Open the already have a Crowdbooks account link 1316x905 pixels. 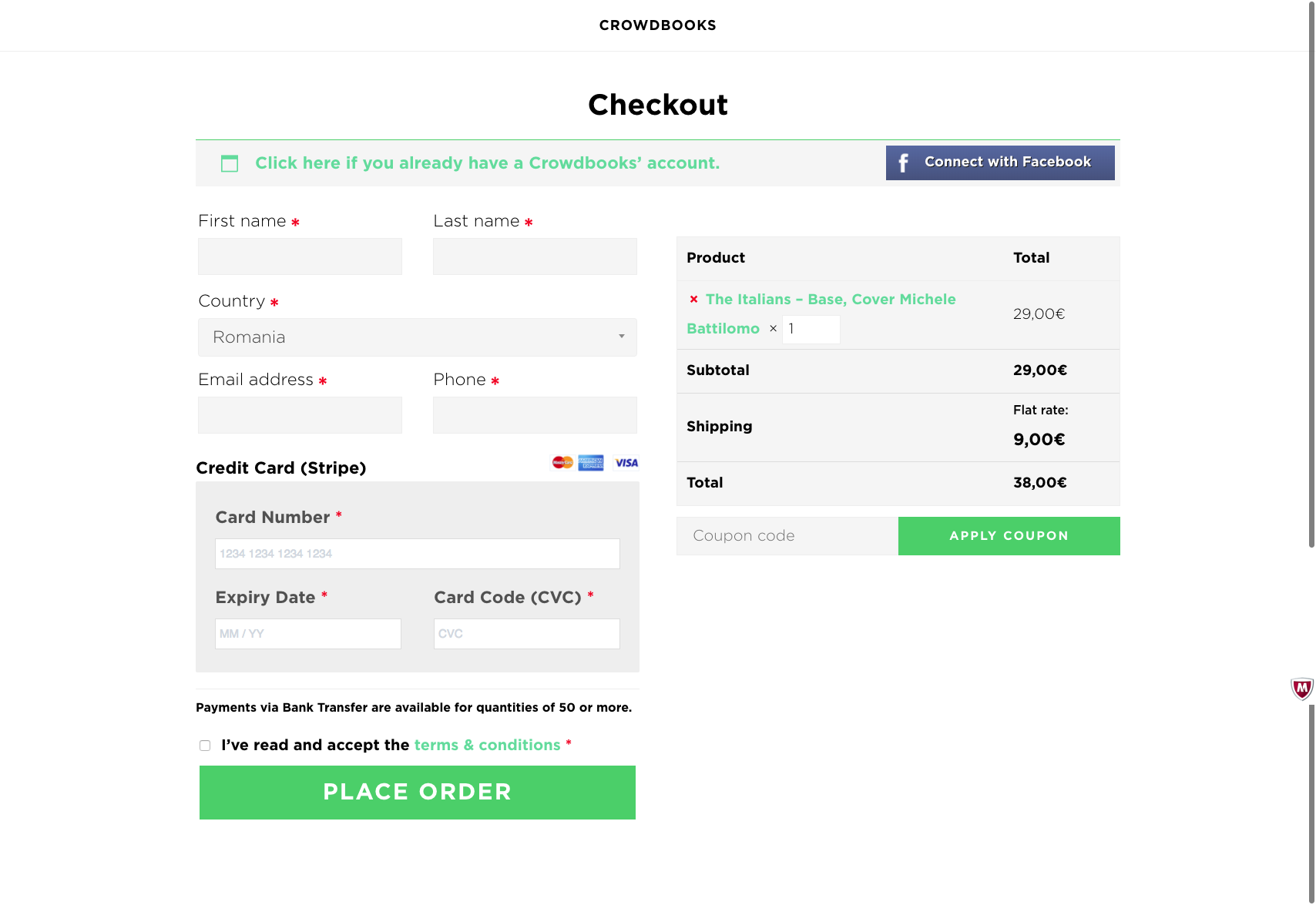click(x=488, y=163)
